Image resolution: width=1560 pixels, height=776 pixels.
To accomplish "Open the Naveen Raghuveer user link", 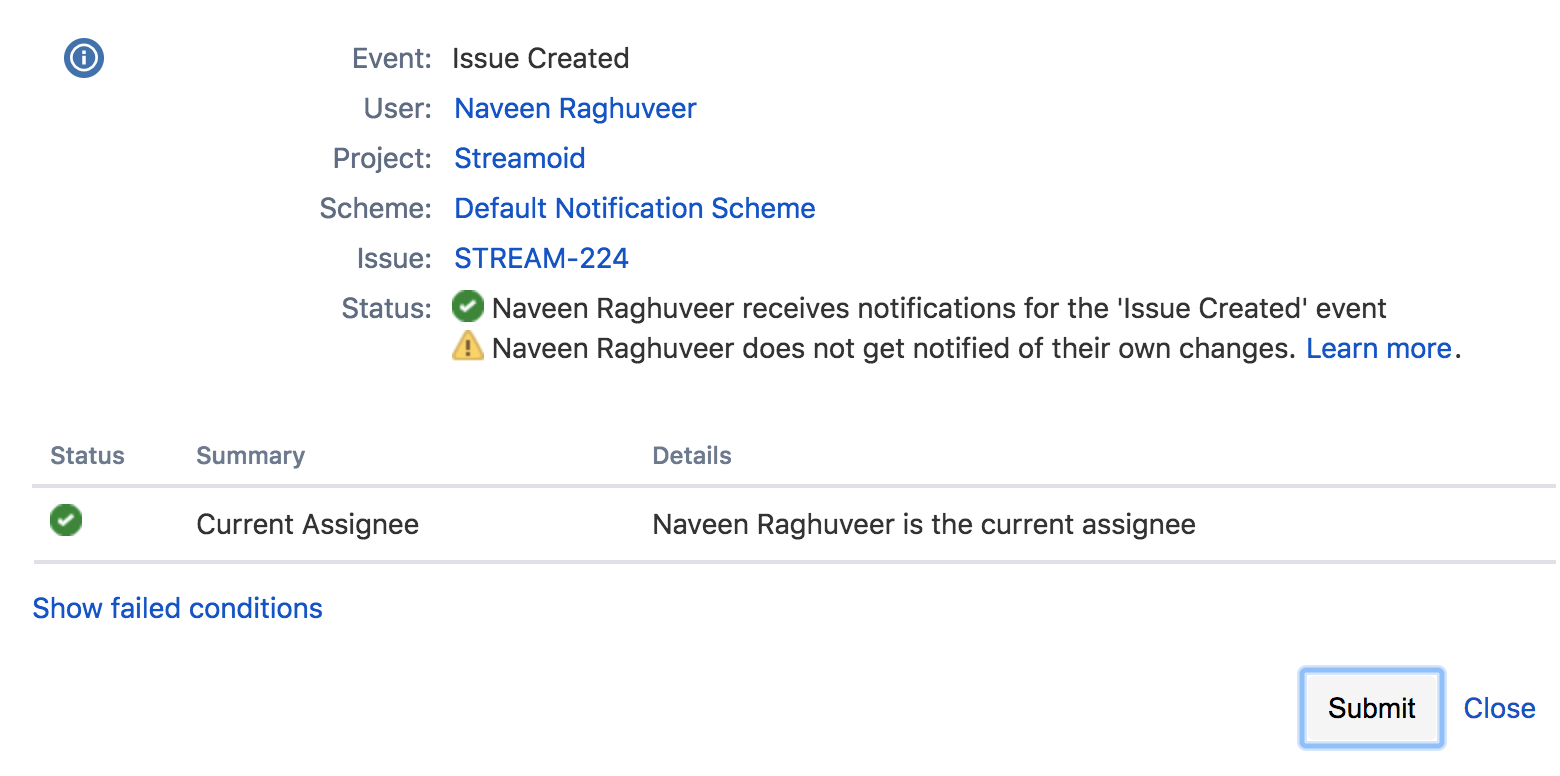I will click(x=575, y=108).
